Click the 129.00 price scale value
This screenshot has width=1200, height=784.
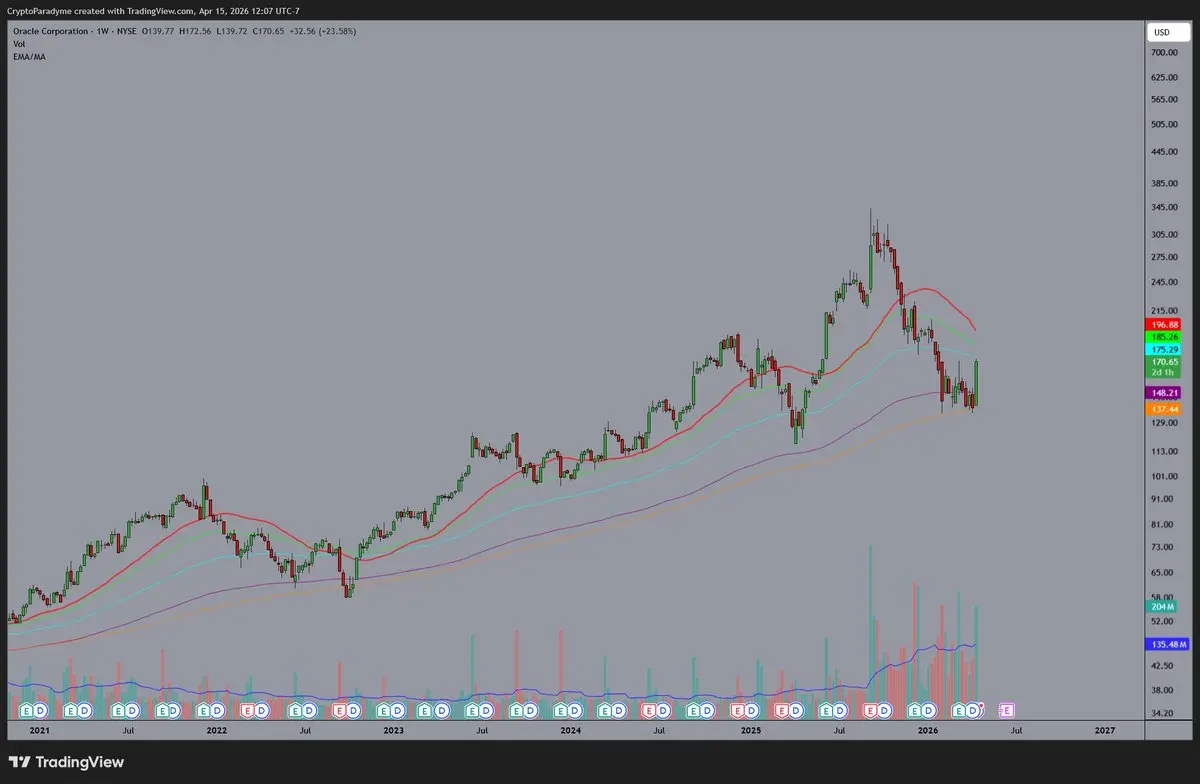pos(1162,424)
